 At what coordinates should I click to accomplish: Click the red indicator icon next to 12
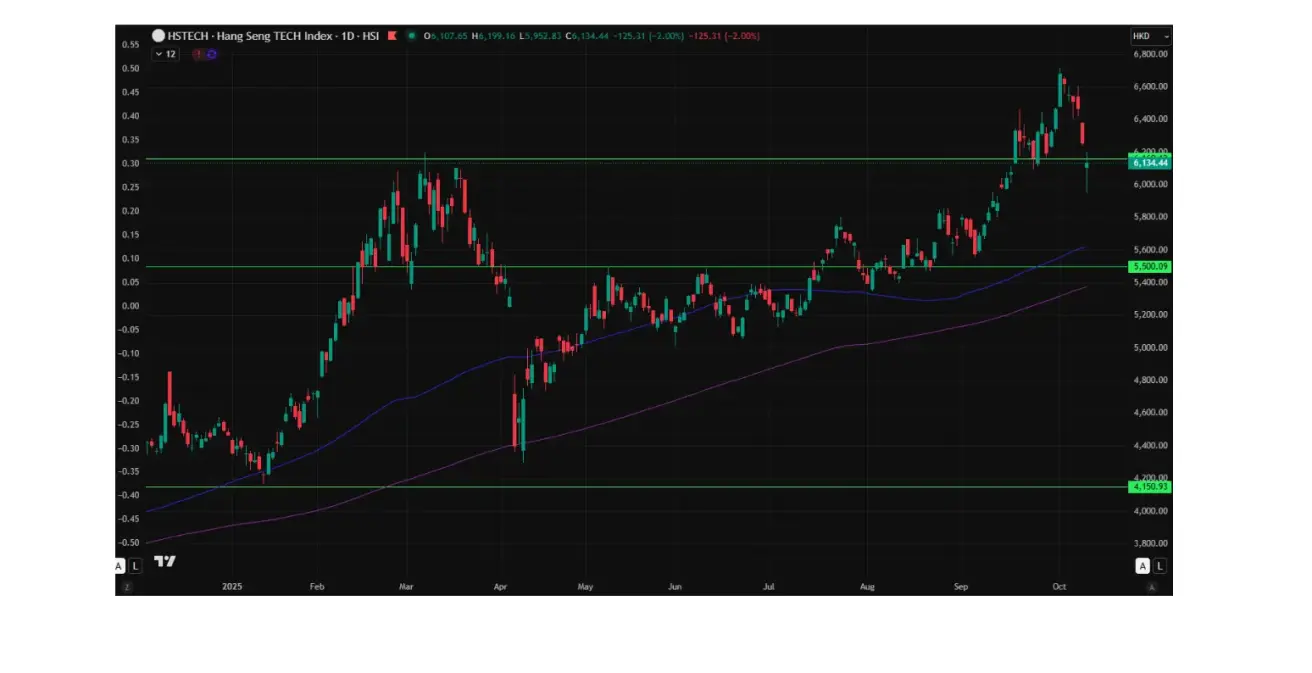click(199, 54)
